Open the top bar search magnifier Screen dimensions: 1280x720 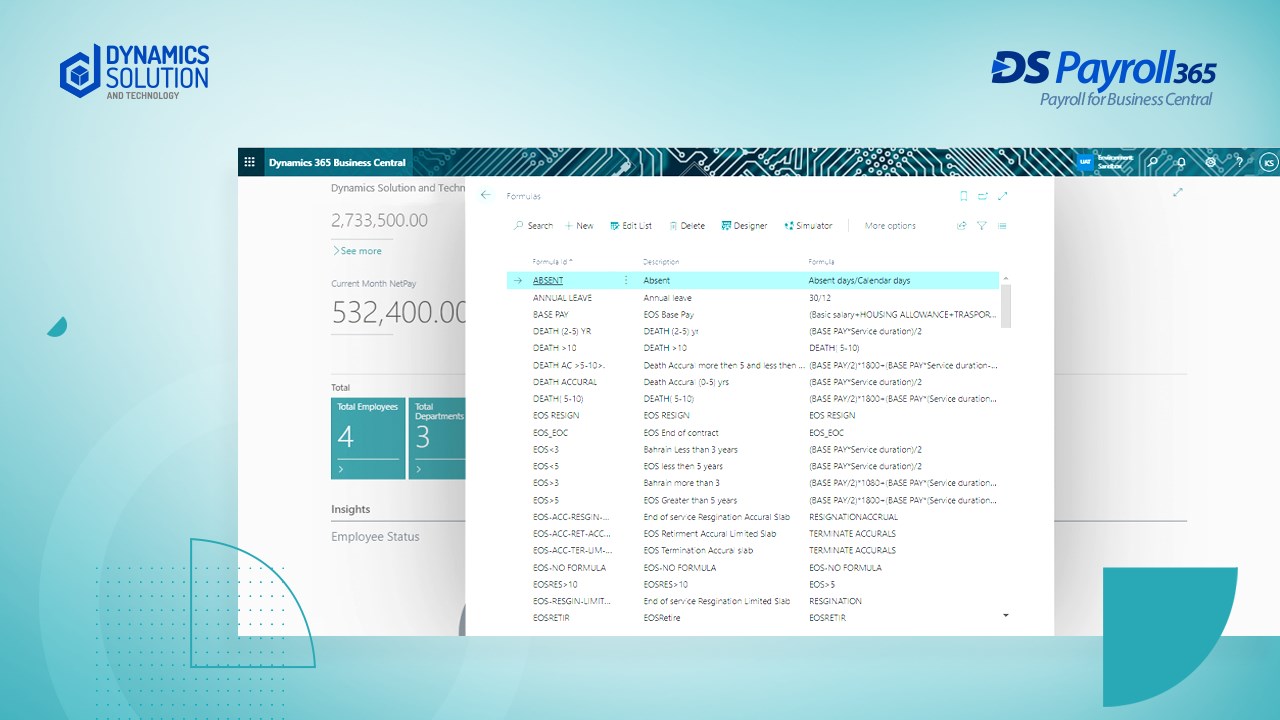(x=1153, y=162)
